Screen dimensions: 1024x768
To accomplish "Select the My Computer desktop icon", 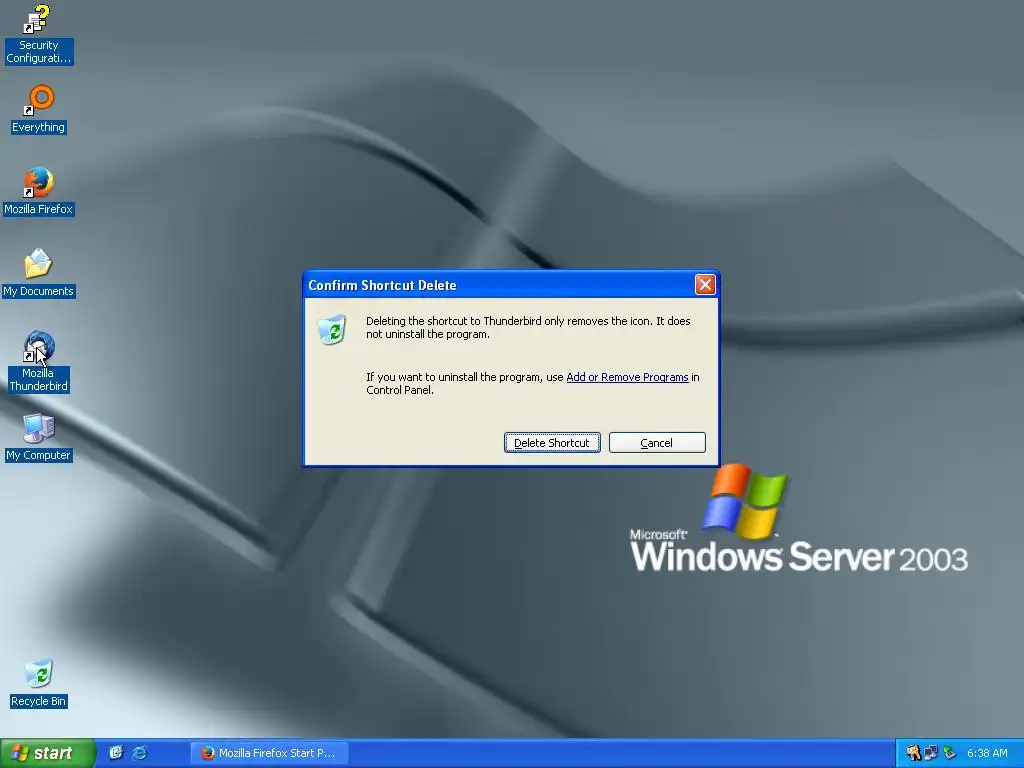I will (x=39, y=438).
